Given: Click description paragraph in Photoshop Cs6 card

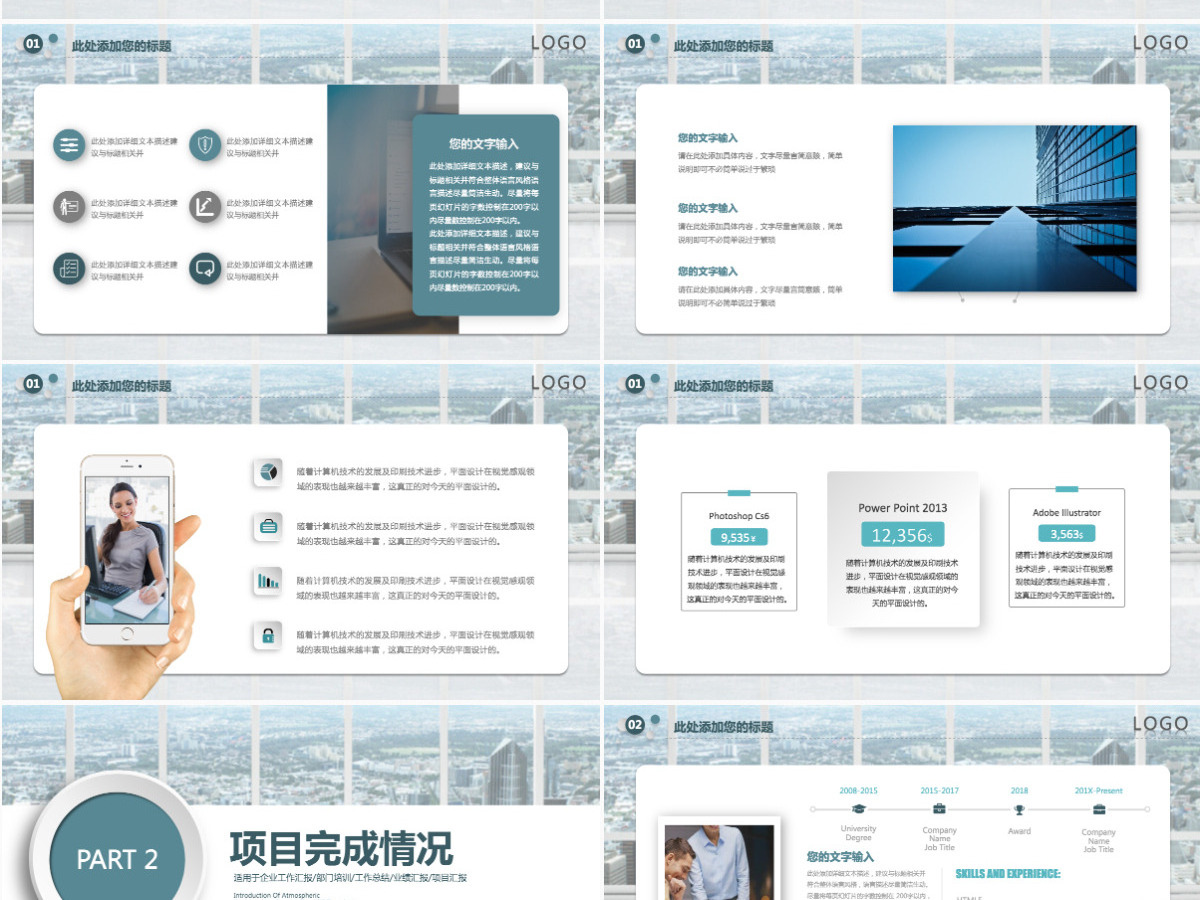Looking at the screenshot, I should pyautogui.click(x=739, y=580).
